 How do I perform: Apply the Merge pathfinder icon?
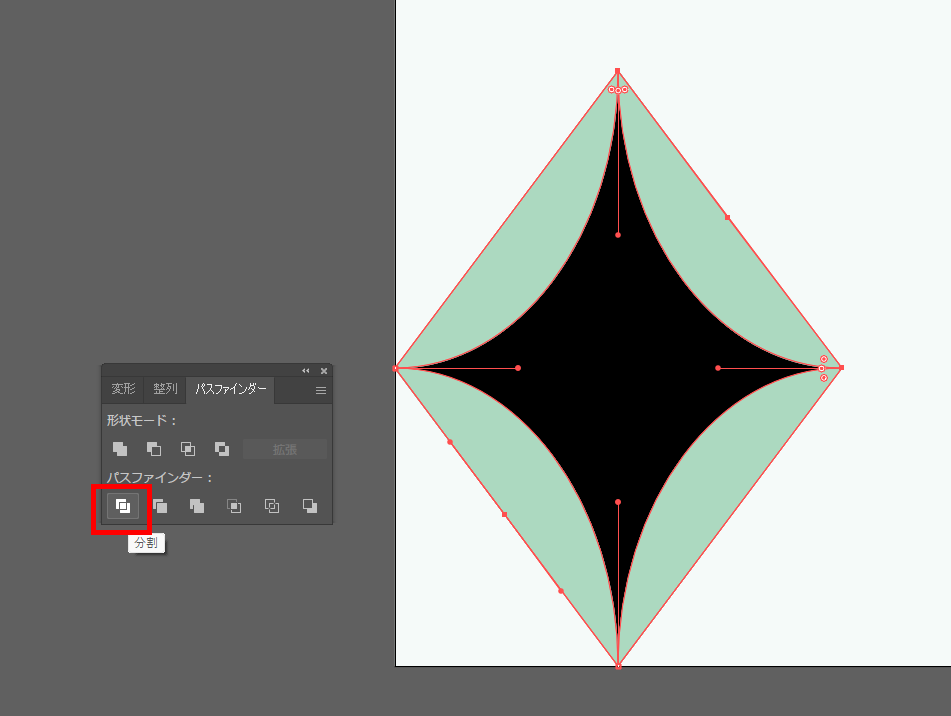click(x=197, y=506)
